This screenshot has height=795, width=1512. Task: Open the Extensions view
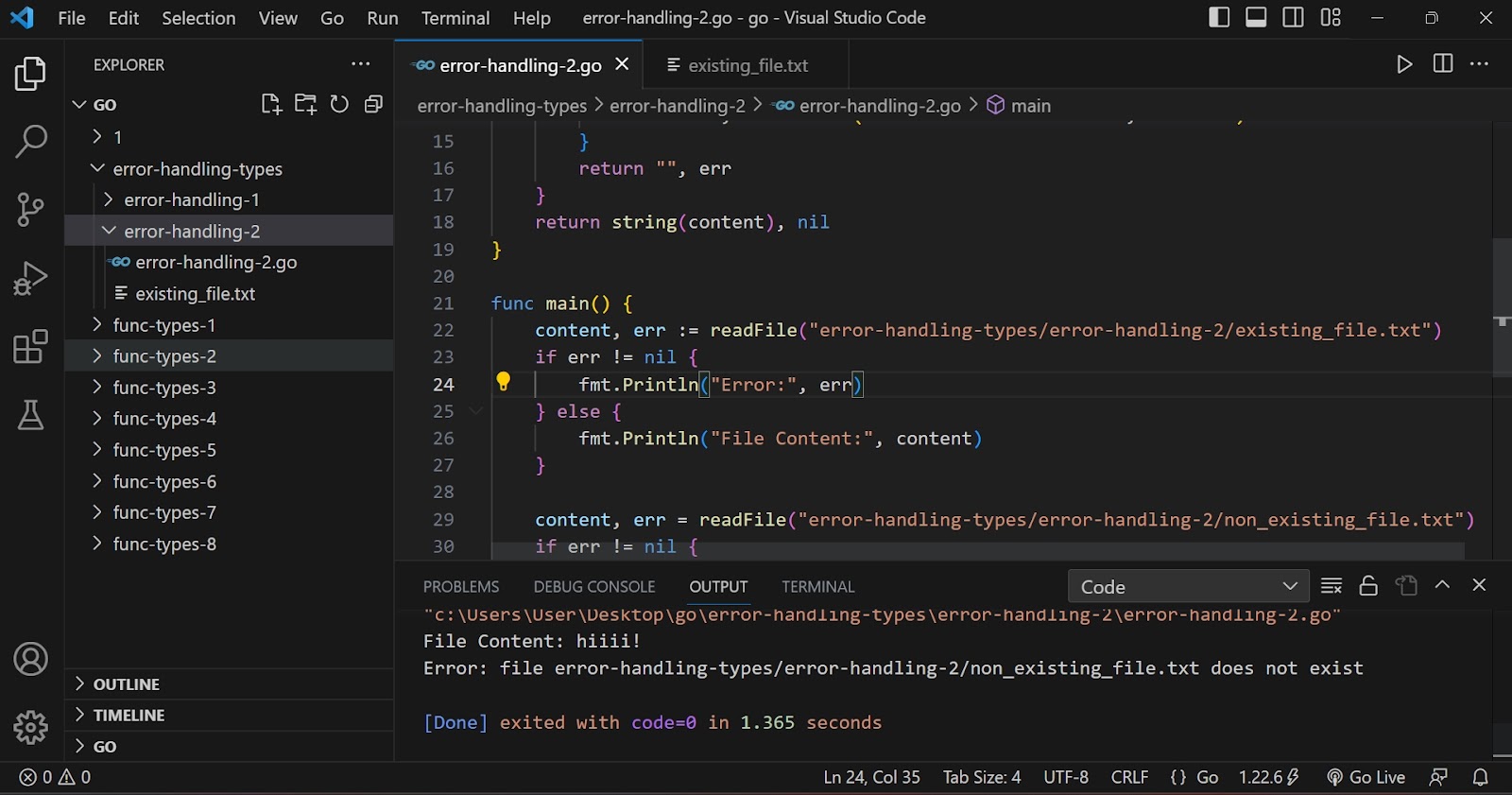pyautogui.click(x=30, y=346)
